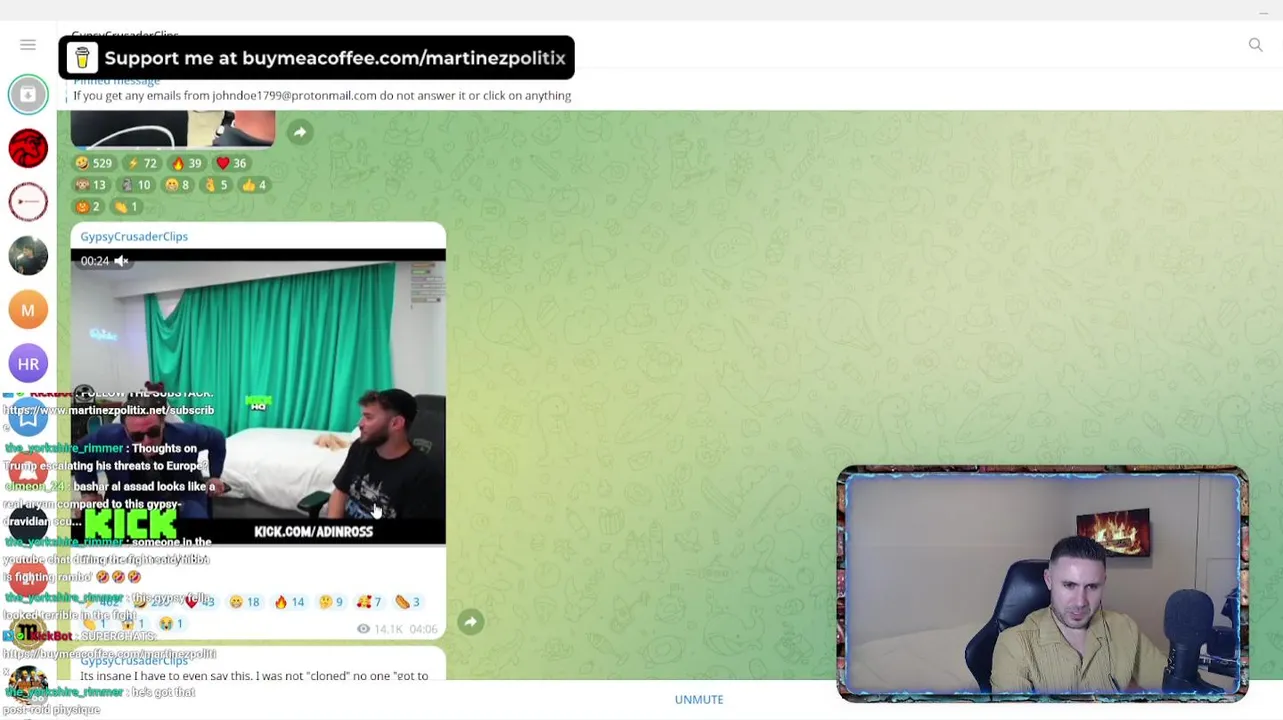Add the fire reaction showing 14
Viewport: 1283px width, 720px height.
[x=289, y=602]
